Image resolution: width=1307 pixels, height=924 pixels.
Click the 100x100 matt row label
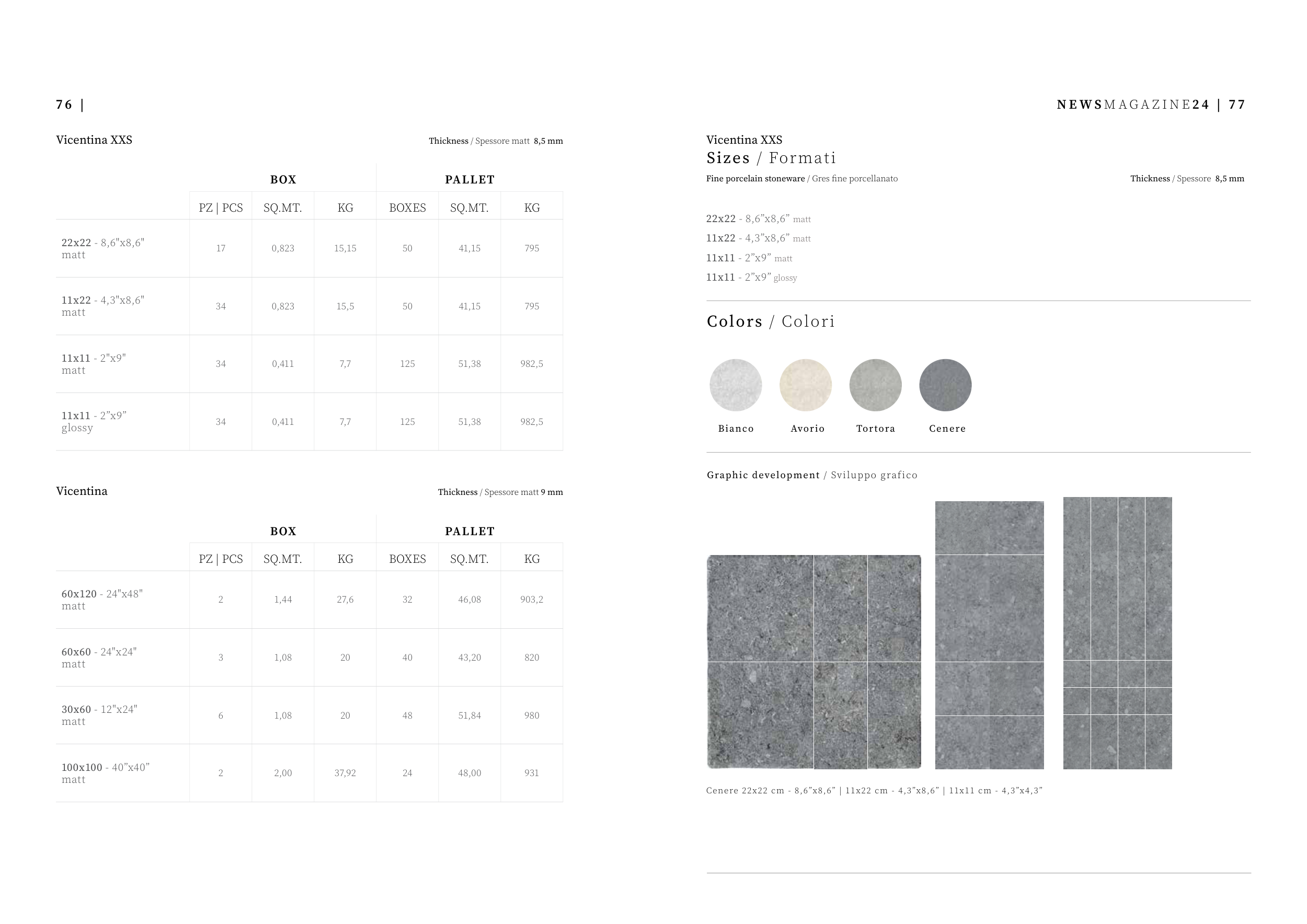click(105, 773)
